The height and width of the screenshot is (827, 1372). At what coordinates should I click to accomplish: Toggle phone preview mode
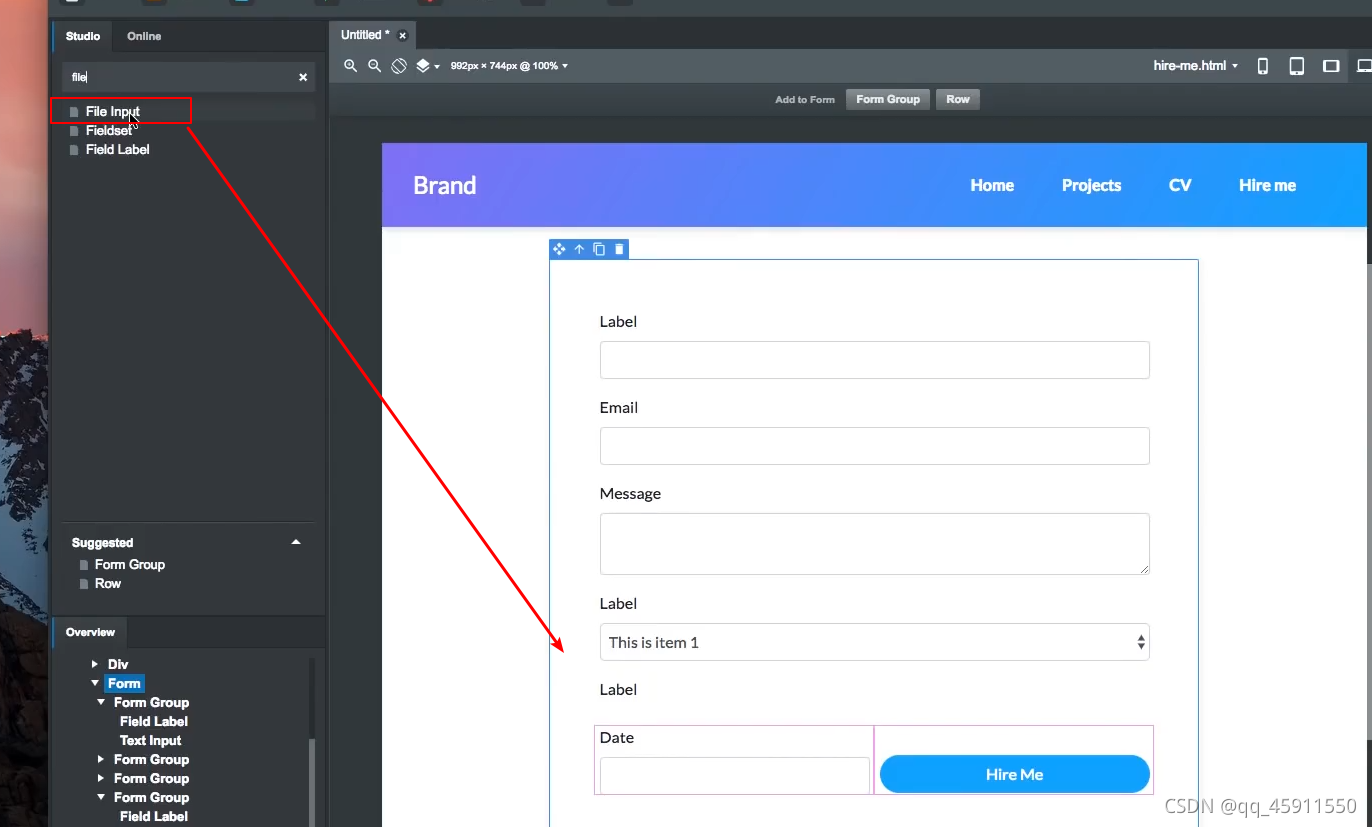point(1262,65)
